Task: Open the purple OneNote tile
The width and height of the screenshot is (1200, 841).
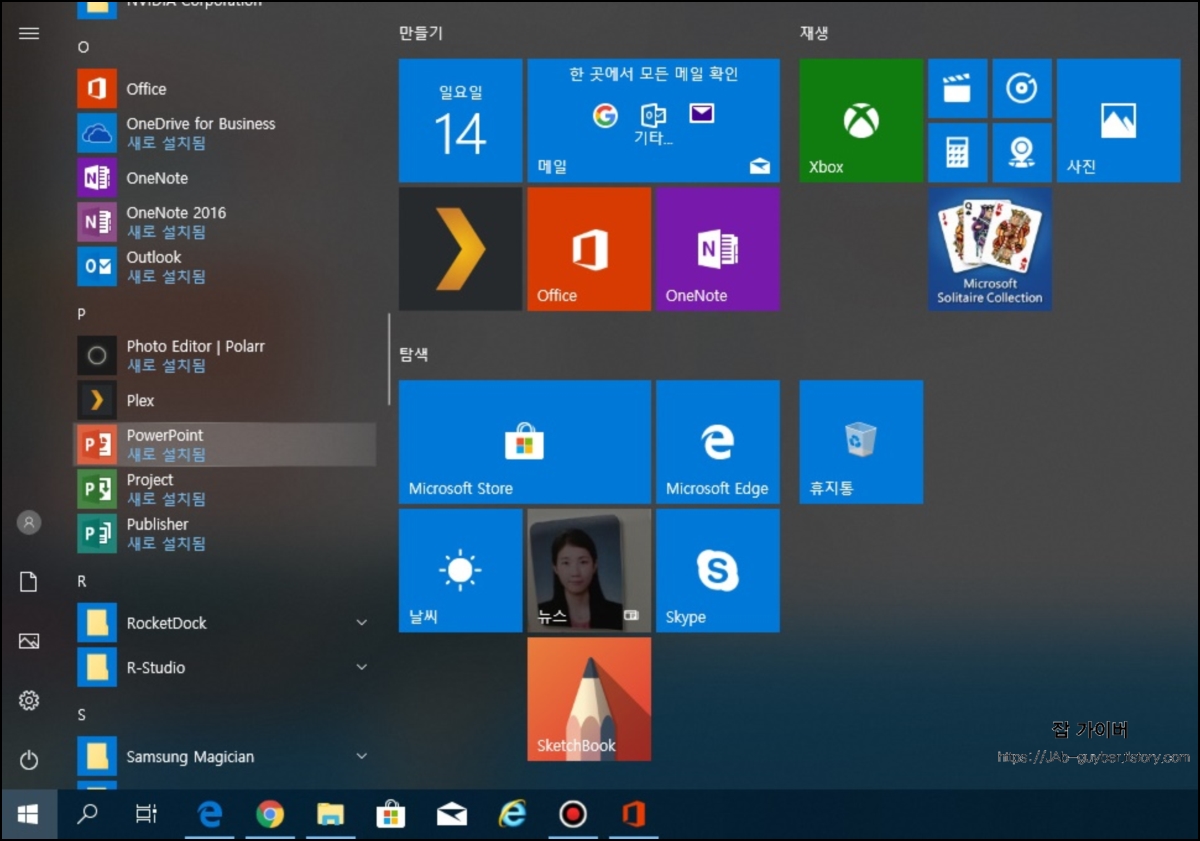Action: tap(717, 249)
